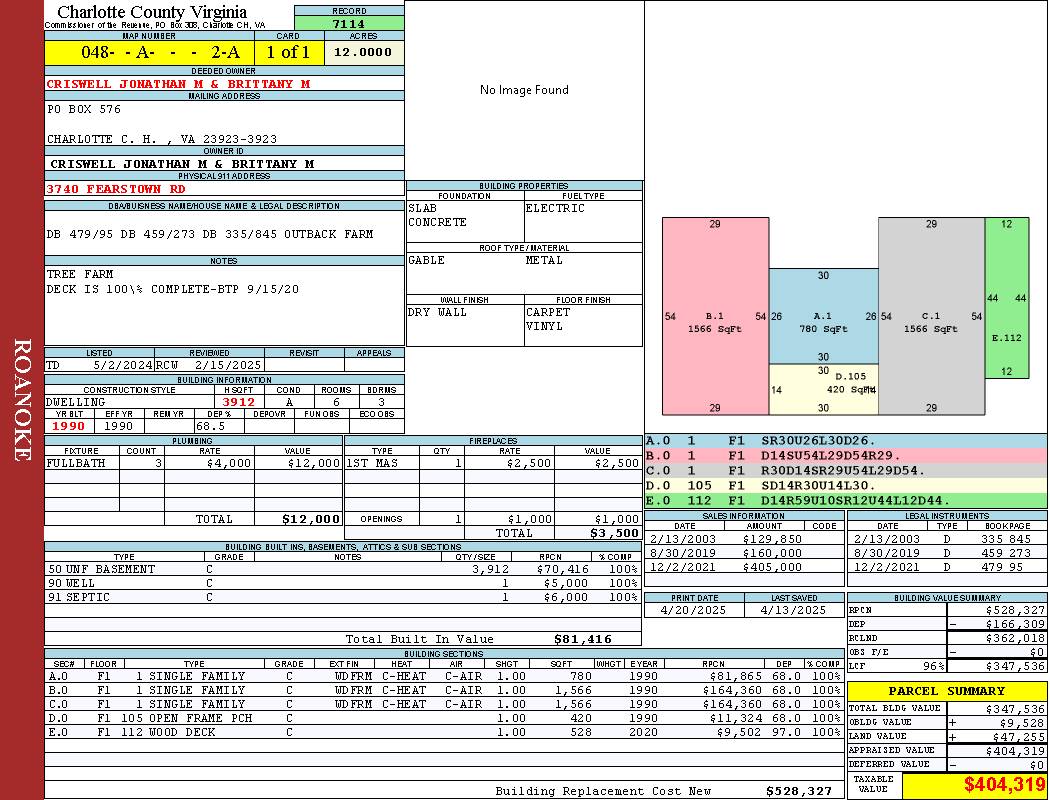The height and width of the screenshot is (800, 1050).
Task: Click legal instrument book/page 479 95
Action: click(1002, 567)
